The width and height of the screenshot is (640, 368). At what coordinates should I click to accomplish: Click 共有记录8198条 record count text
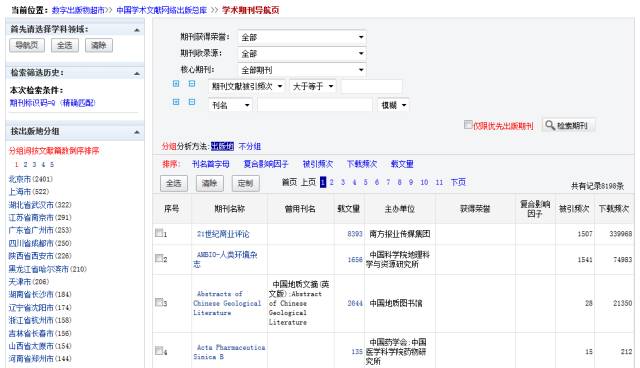pos(597,186)
